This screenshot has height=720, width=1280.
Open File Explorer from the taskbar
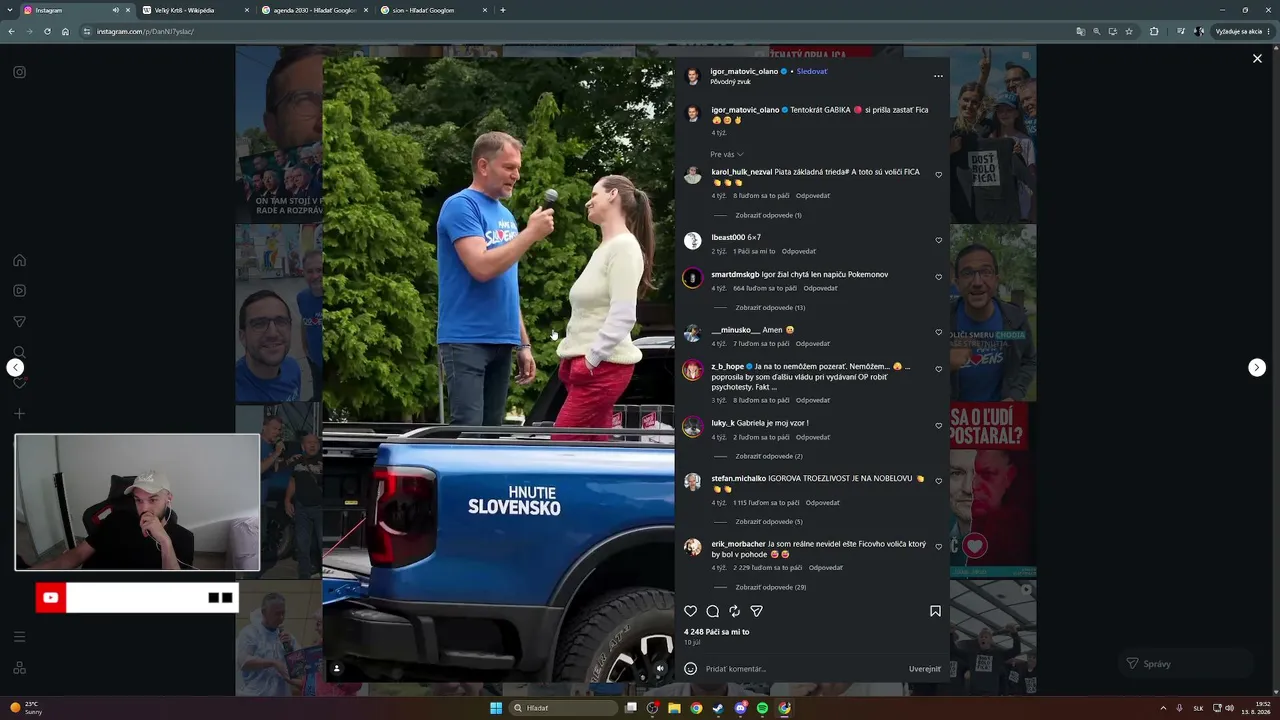(674, 708)
